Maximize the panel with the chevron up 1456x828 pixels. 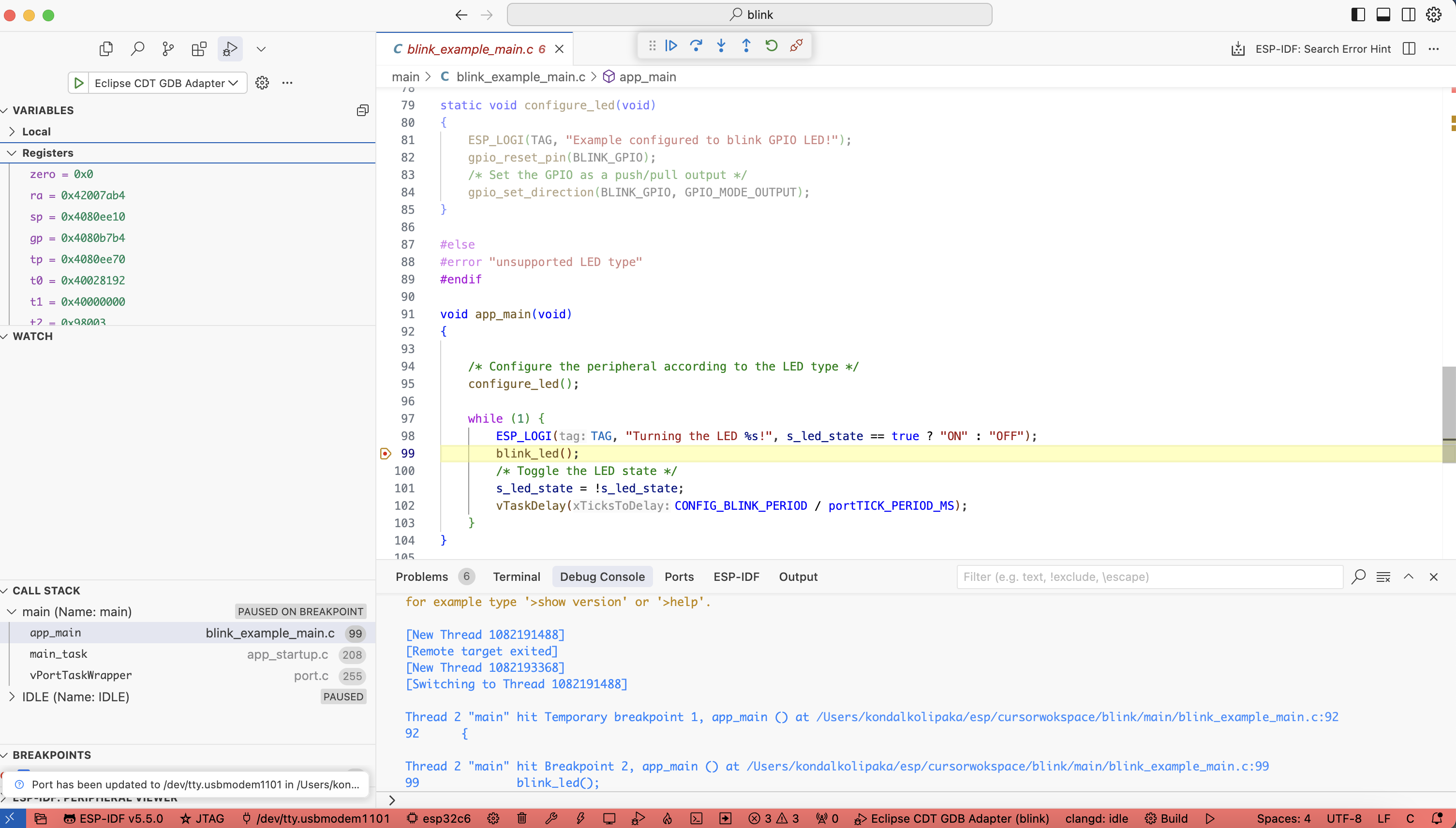[1408, 577]
